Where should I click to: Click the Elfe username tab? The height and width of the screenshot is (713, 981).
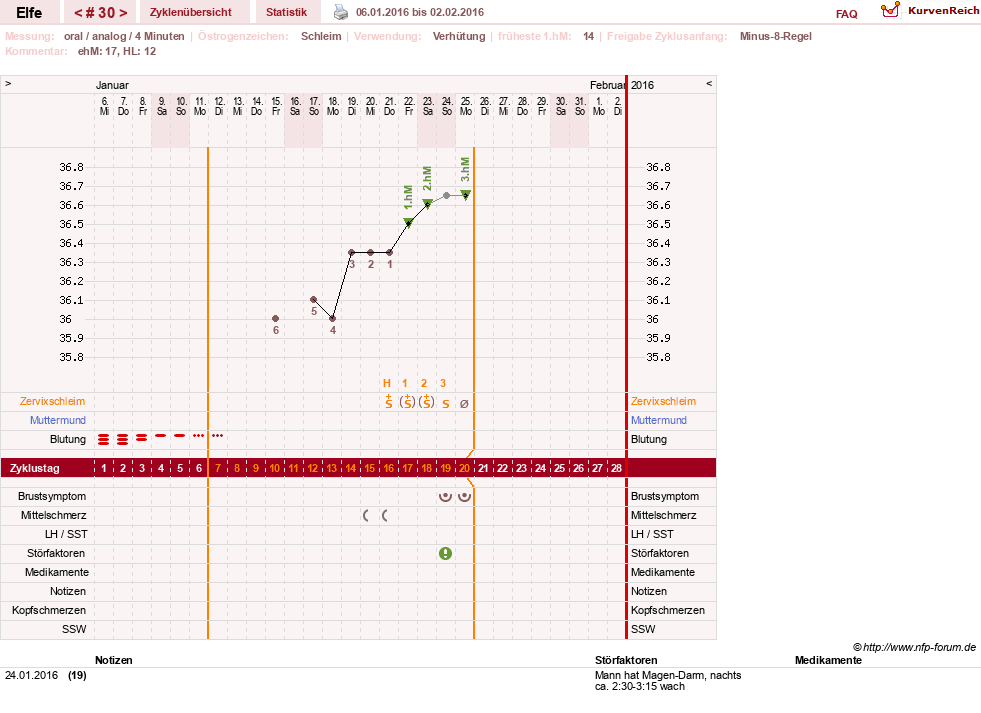click(29, 13)
